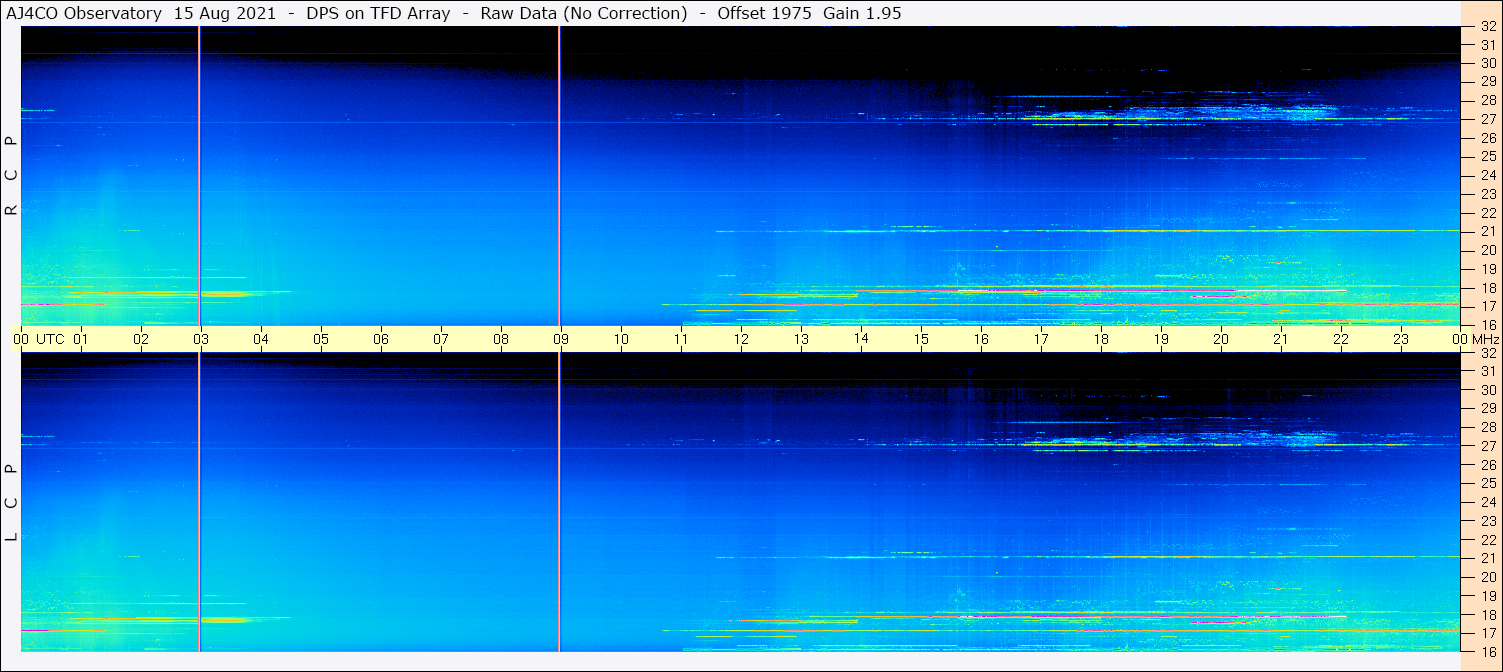Click the DPS on TFD Array label

click(378, 13)
